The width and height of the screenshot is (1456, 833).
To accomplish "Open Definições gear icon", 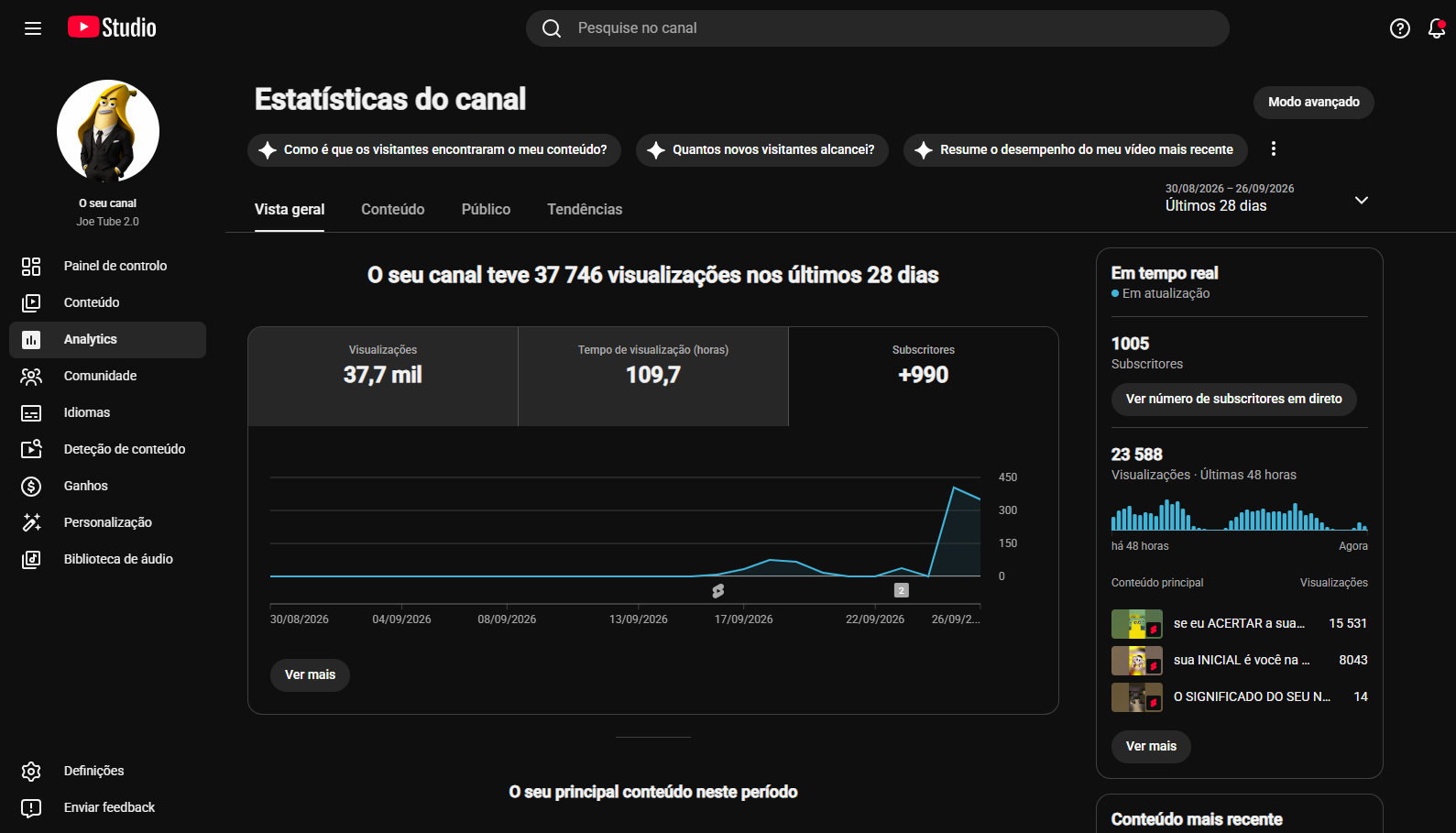I will [31, 771].
